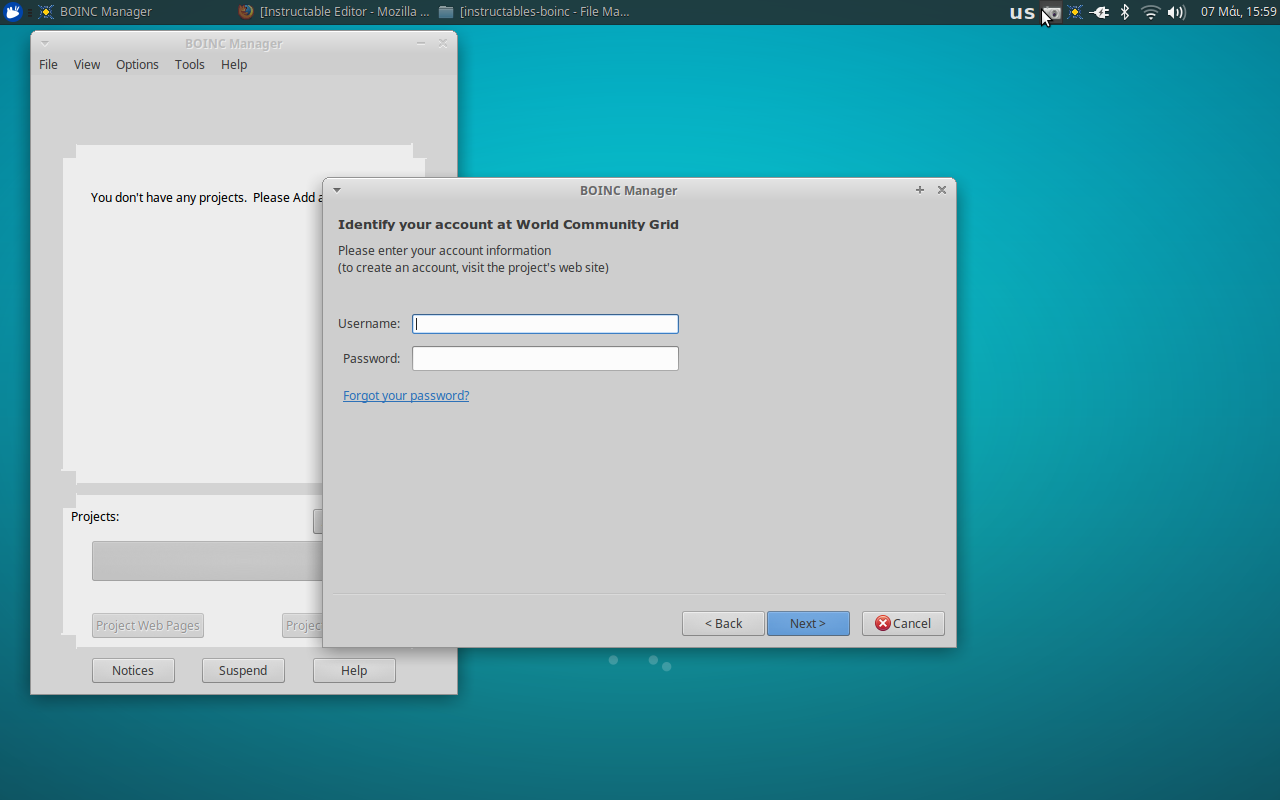This screenshot has width=1280, height=800.
Task: Focus the Password input field
Action: coord(545,358)
